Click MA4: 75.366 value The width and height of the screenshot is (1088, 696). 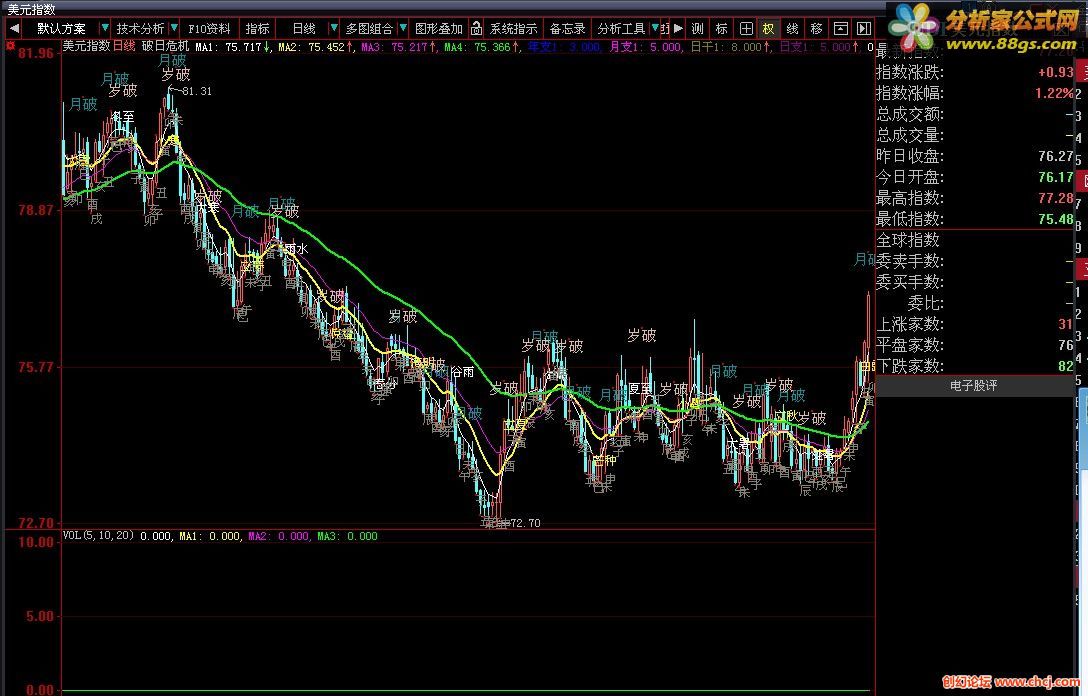point(482,47)
